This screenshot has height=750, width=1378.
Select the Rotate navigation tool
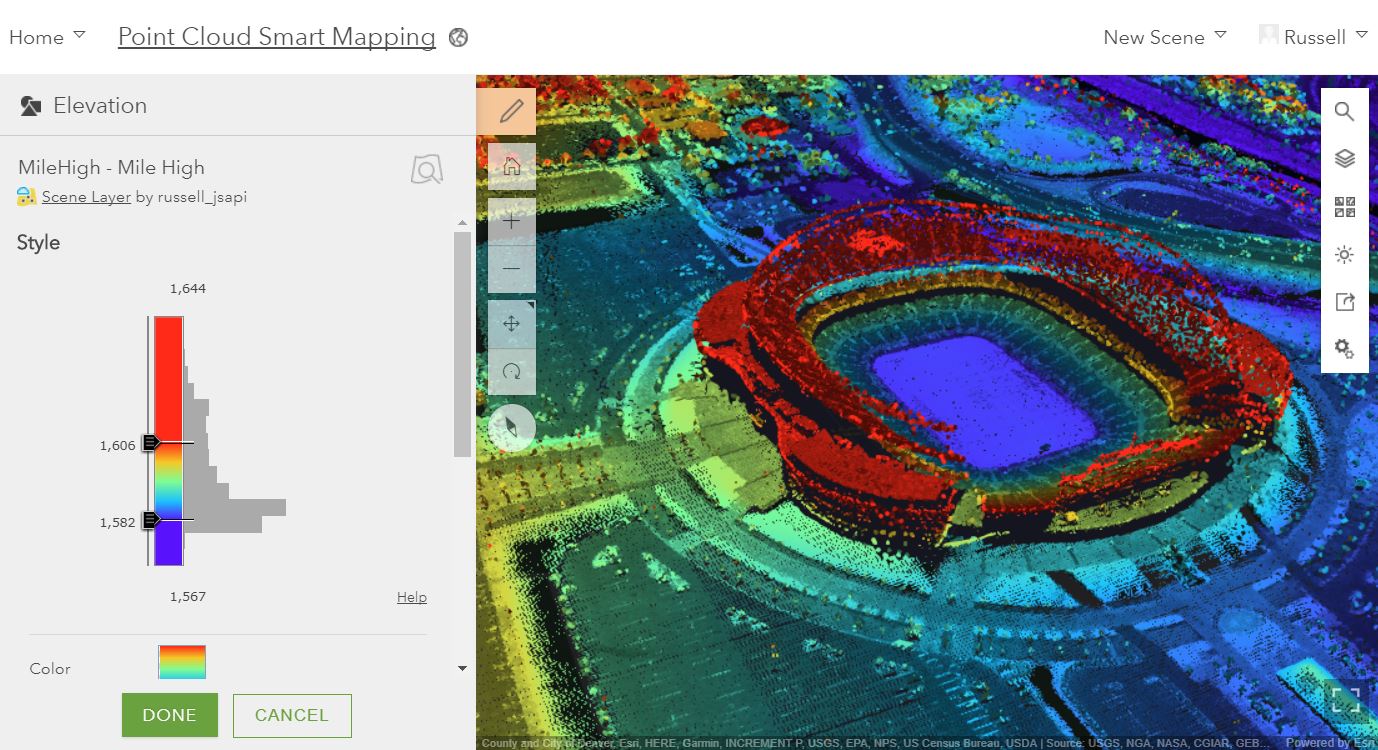511,372
